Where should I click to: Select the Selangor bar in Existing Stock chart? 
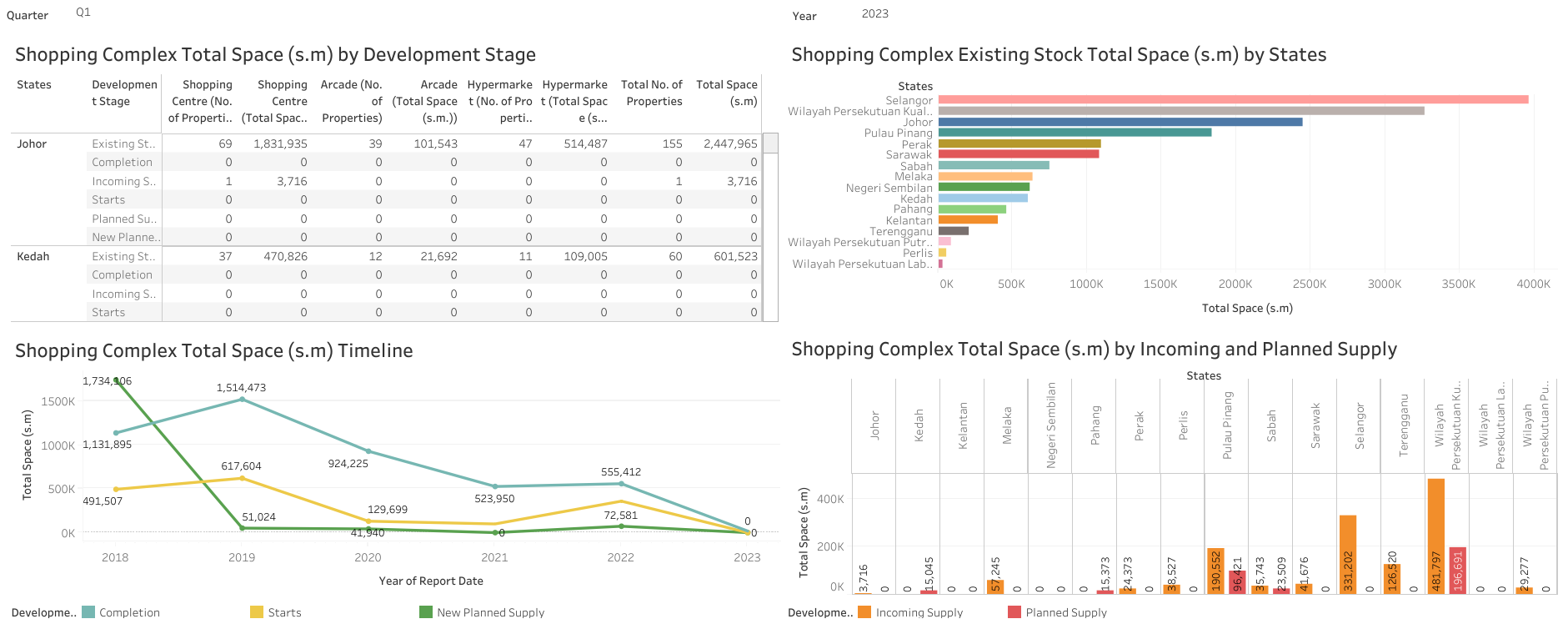(x=1233, y=100)
